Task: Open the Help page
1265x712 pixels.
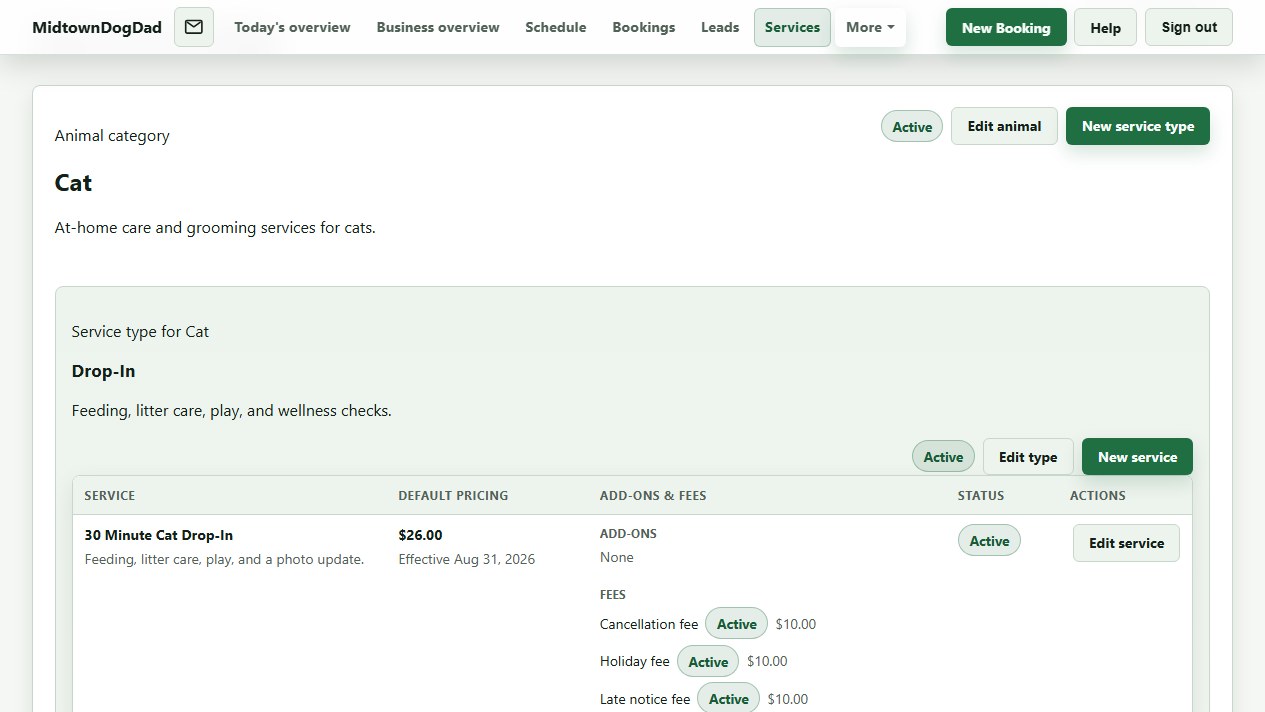Action: click(1105, 28)
